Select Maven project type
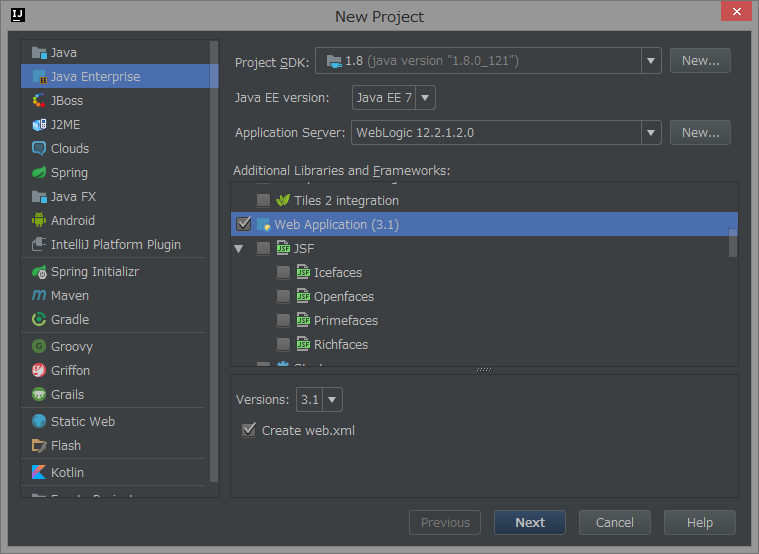This screenshot has width=759, height=554. pyautogui.click(x=116, y=295)
